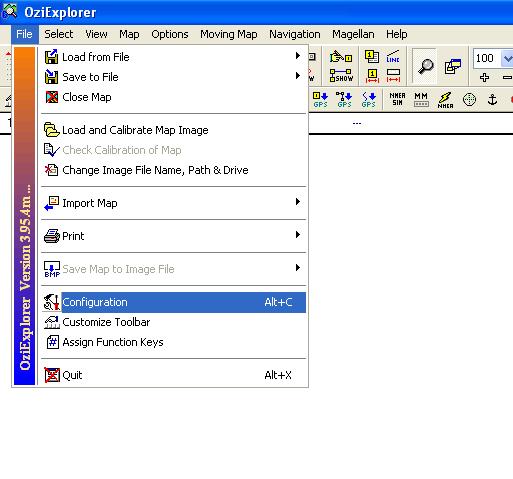Click the waypoint download to GPS icon

pyautogui.click(x=320, y=100)
